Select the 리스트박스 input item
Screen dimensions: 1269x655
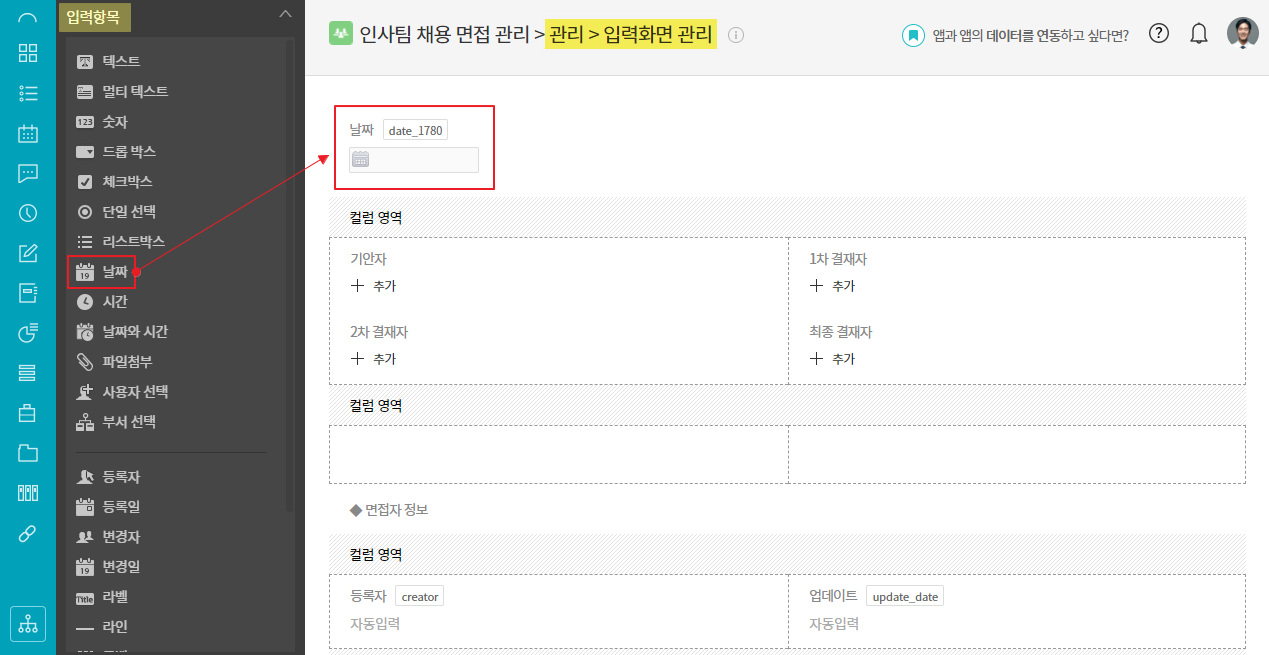click(132, 242)
